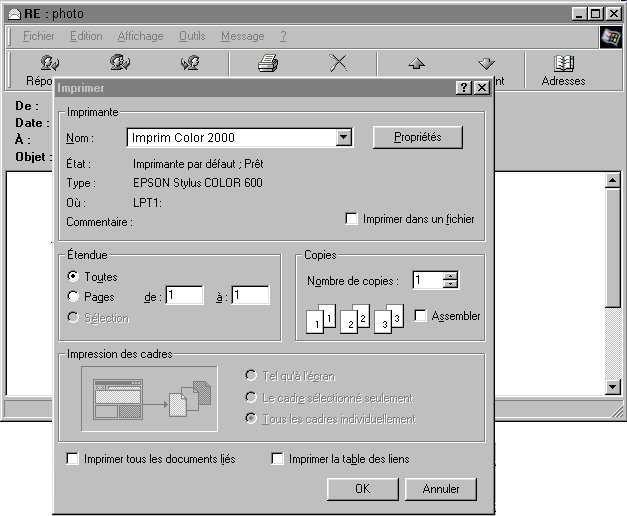The image size is (627, 516).
Task: Open the Message menu
Action: [x=243, y=36]
